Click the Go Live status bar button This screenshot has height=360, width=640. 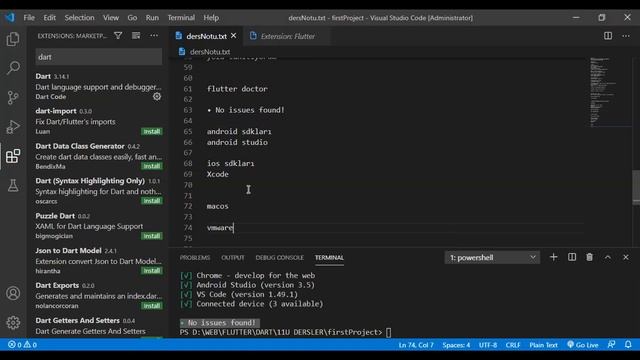[x=582, y=344]
